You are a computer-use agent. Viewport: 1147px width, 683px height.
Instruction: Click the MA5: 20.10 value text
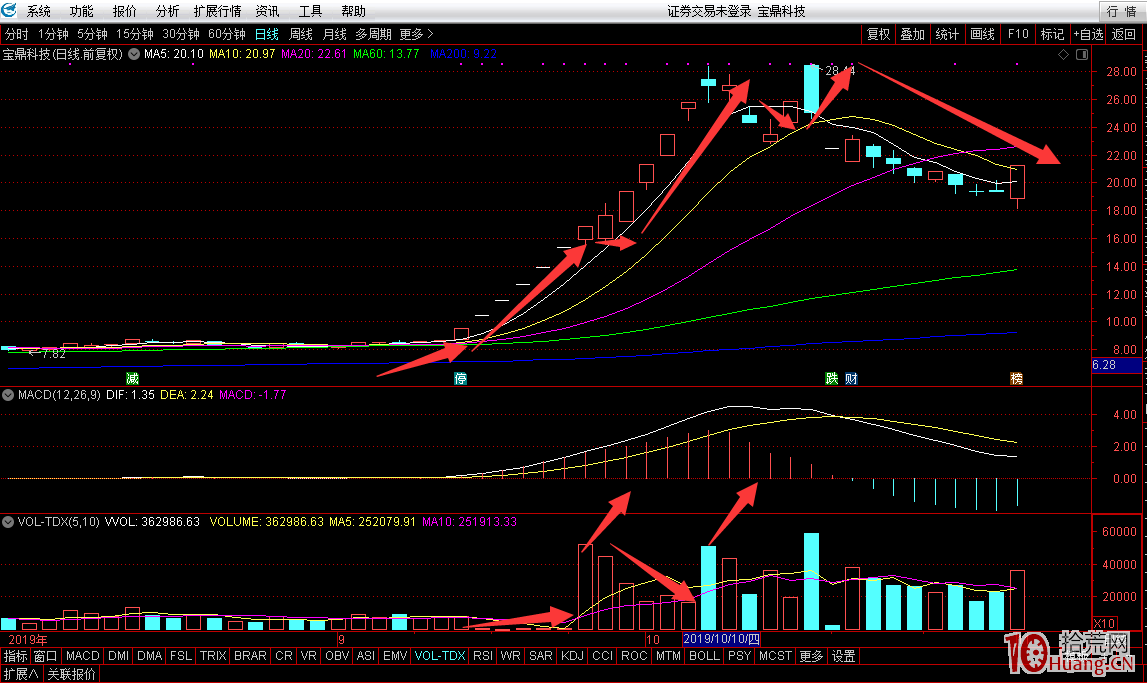tap(173, 54)
